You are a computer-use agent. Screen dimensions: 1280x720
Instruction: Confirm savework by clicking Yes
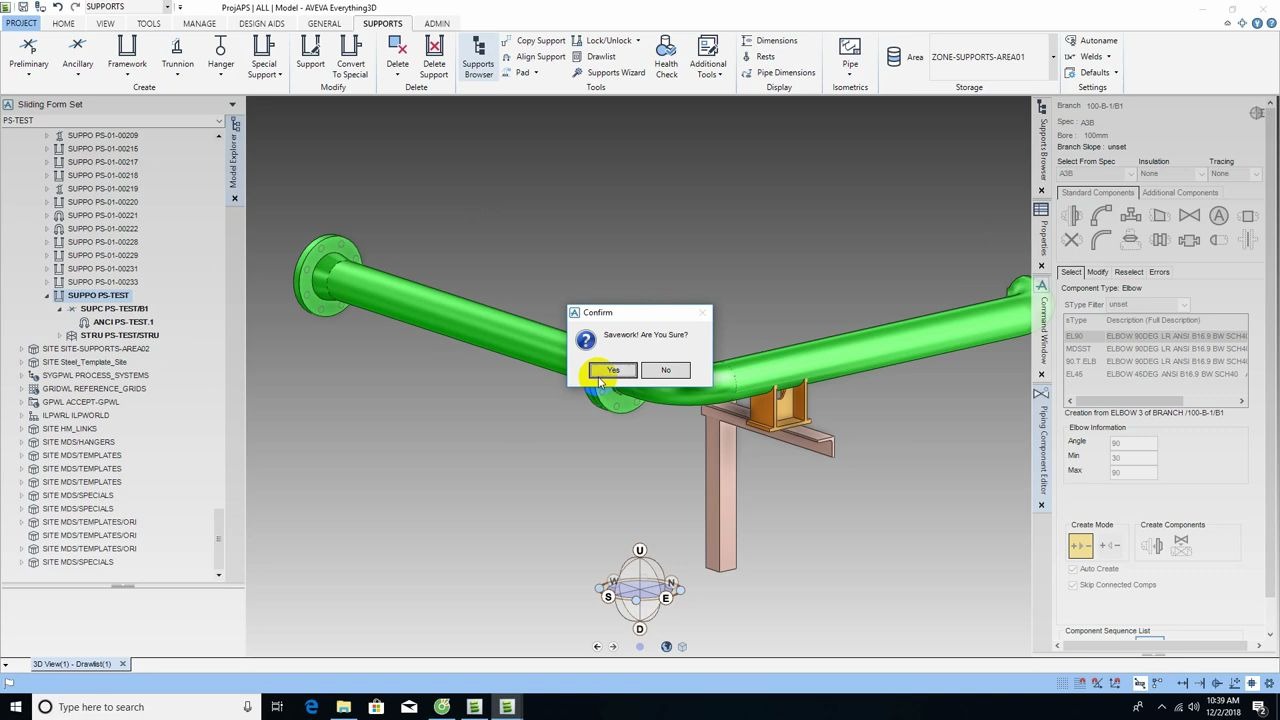coord(613,371)
